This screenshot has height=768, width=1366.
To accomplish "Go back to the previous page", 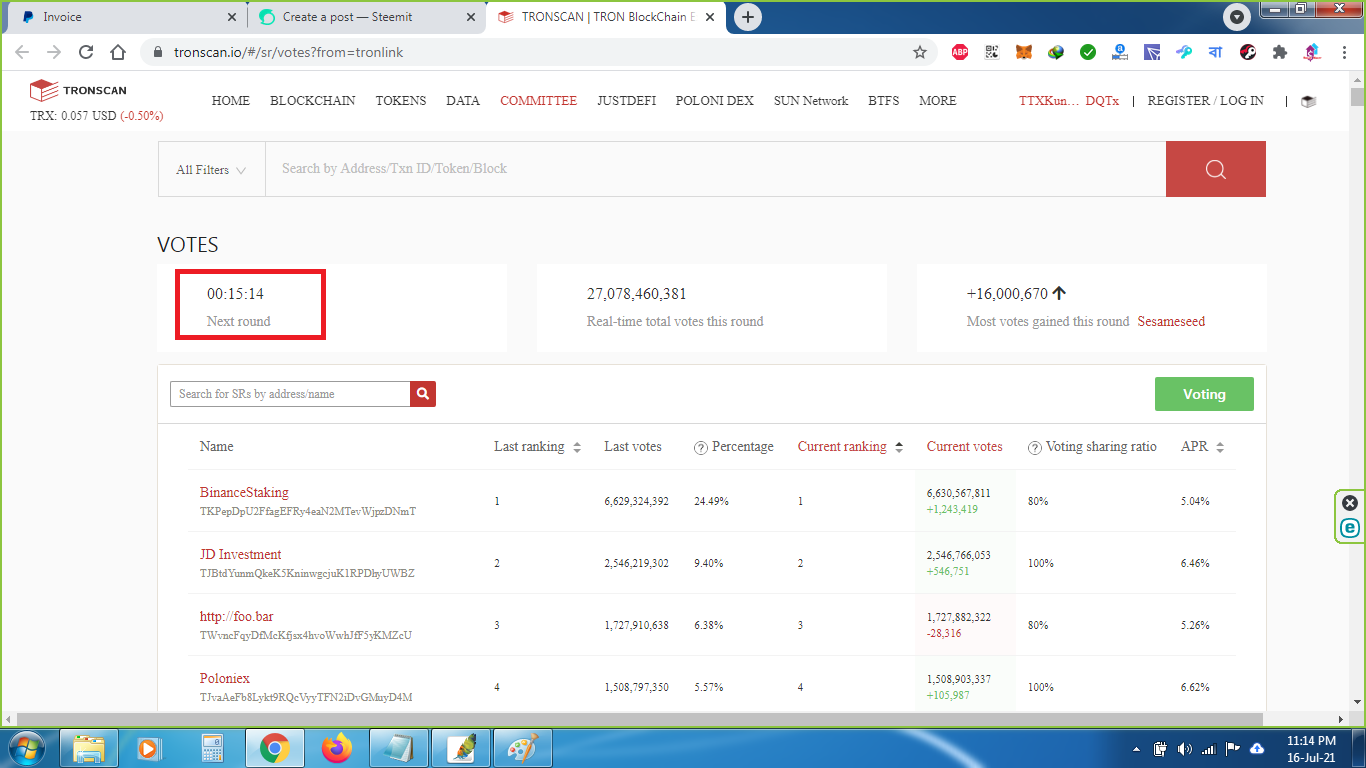I will (22, 52).
